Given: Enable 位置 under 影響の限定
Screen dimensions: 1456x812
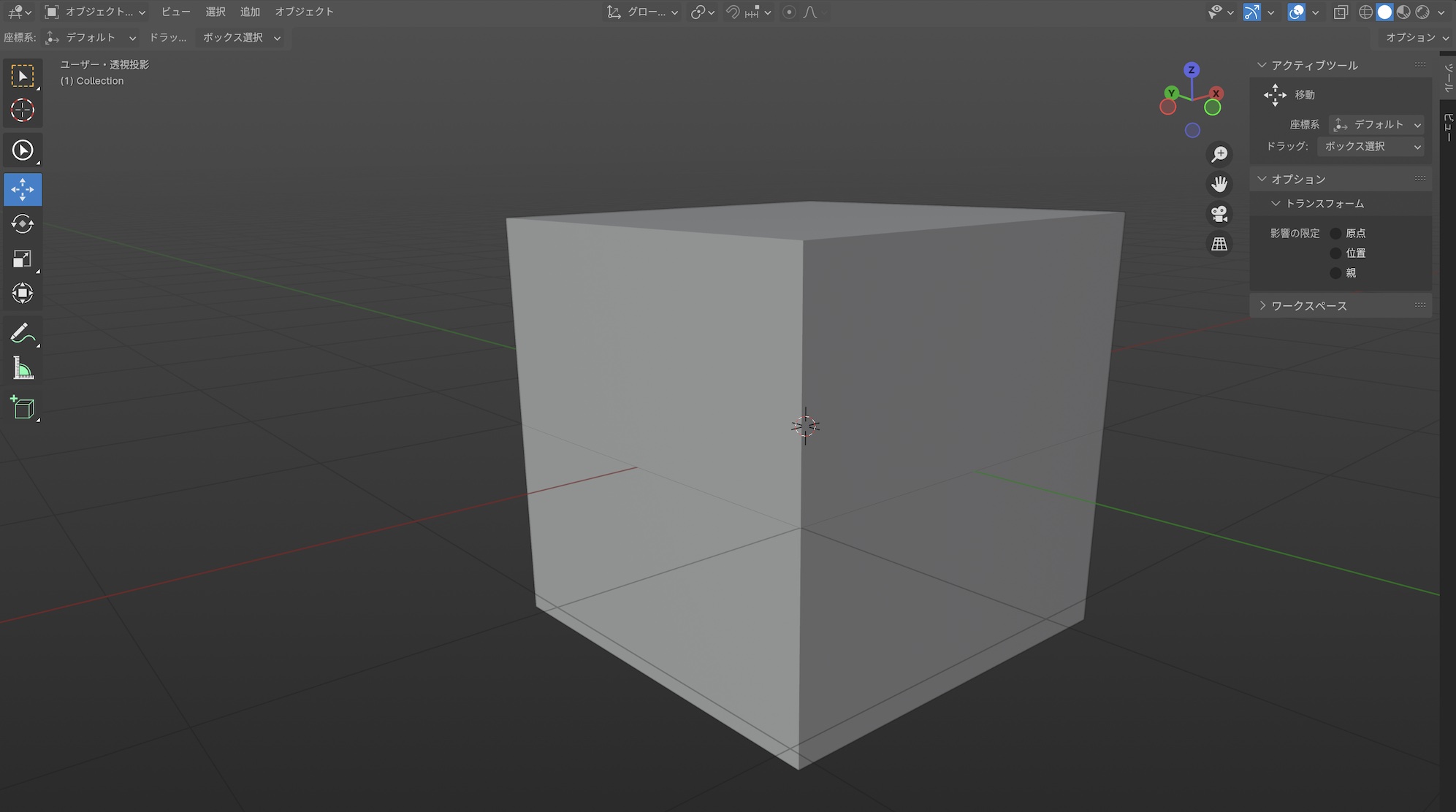Looking at the screenshot, I should [x=1335, y=253].
